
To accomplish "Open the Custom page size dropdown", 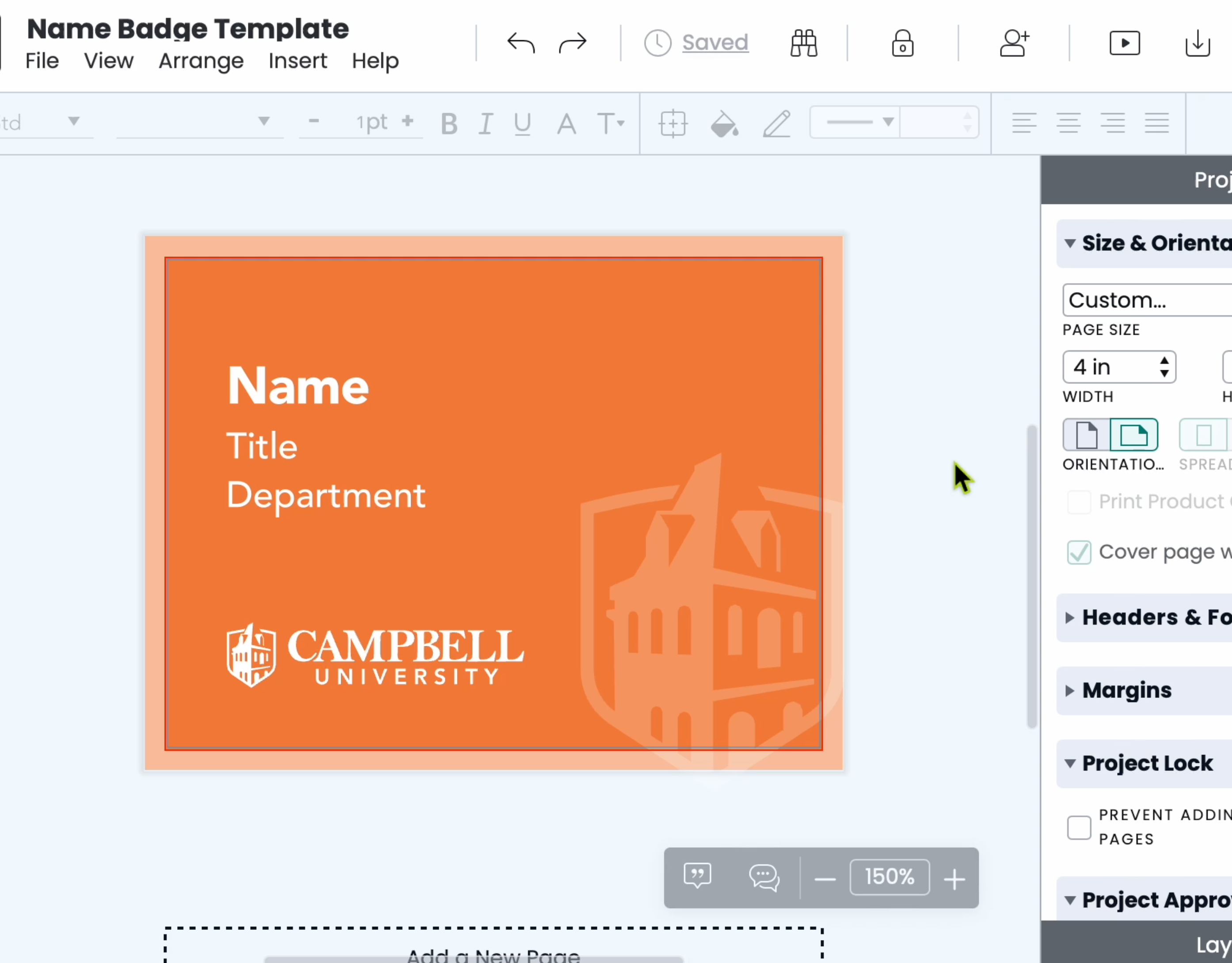I will tap(1145, 300).
